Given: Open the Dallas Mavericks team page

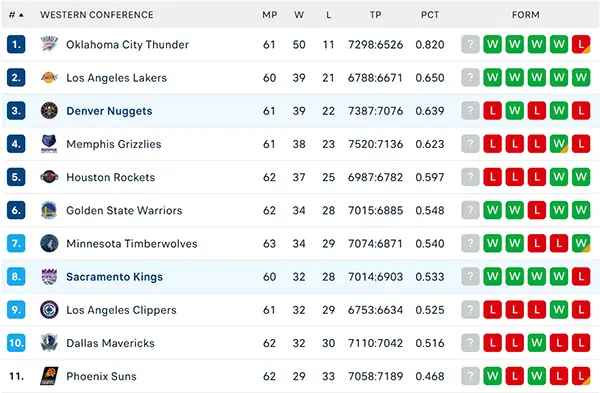Looking at the screenshot, I should (110, 343).
